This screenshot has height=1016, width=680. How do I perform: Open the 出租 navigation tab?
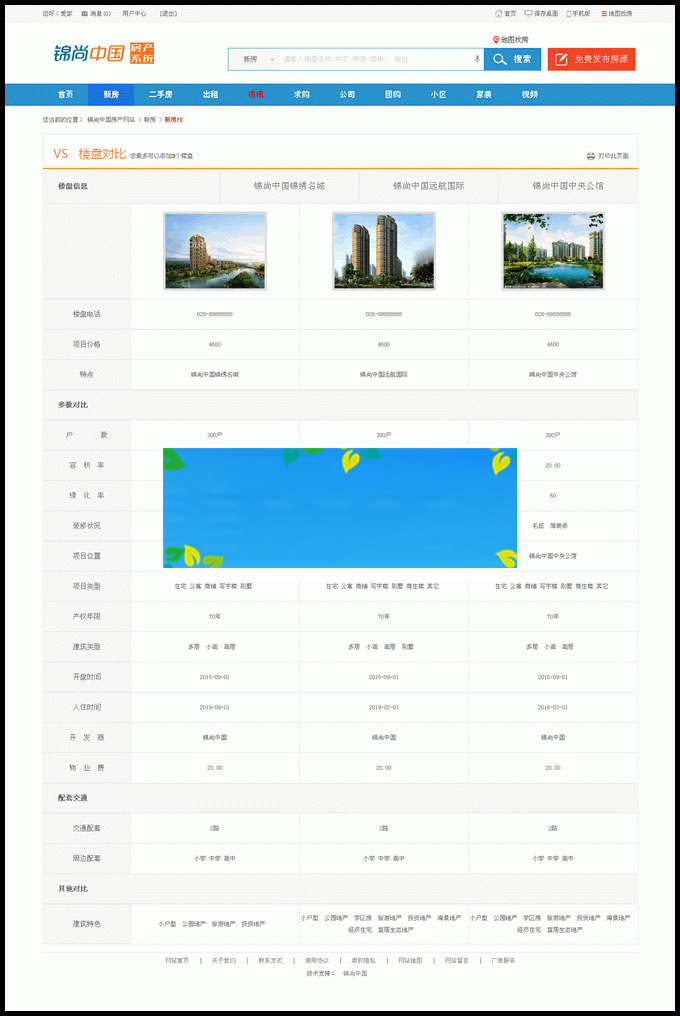click(210, 94)
